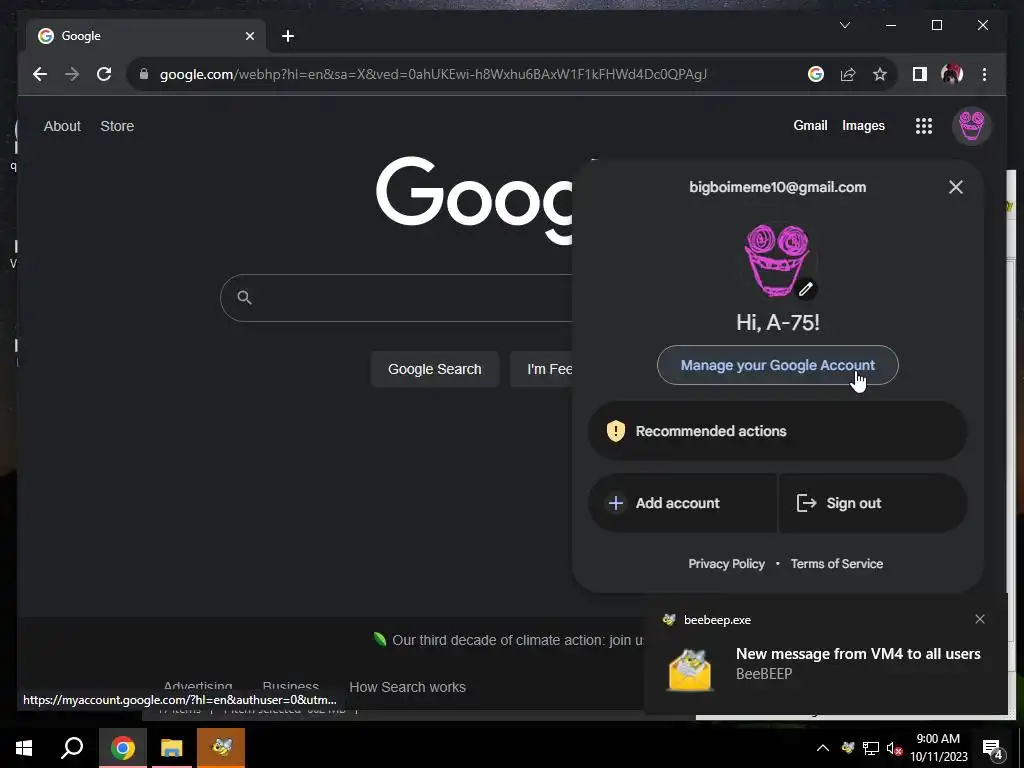Open the climate action promo link
Image resolution: width=1024 pixels, height=768 pixels.
click(517, 640)
